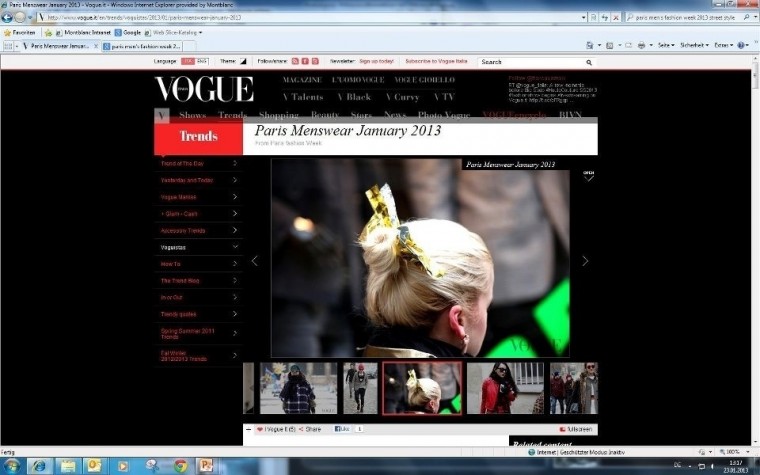Open the Shopping navigation item
The height and width of the screenshot is (475, 760).
[279, 115]
